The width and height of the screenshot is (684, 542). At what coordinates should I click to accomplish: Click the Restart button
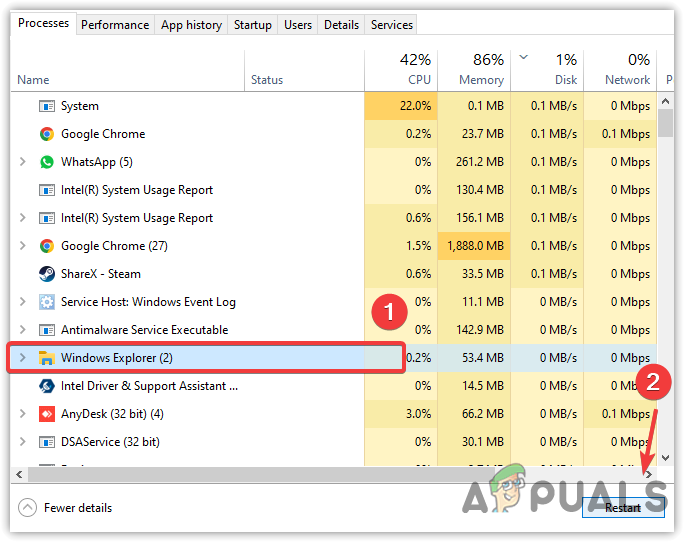(623, 508)
